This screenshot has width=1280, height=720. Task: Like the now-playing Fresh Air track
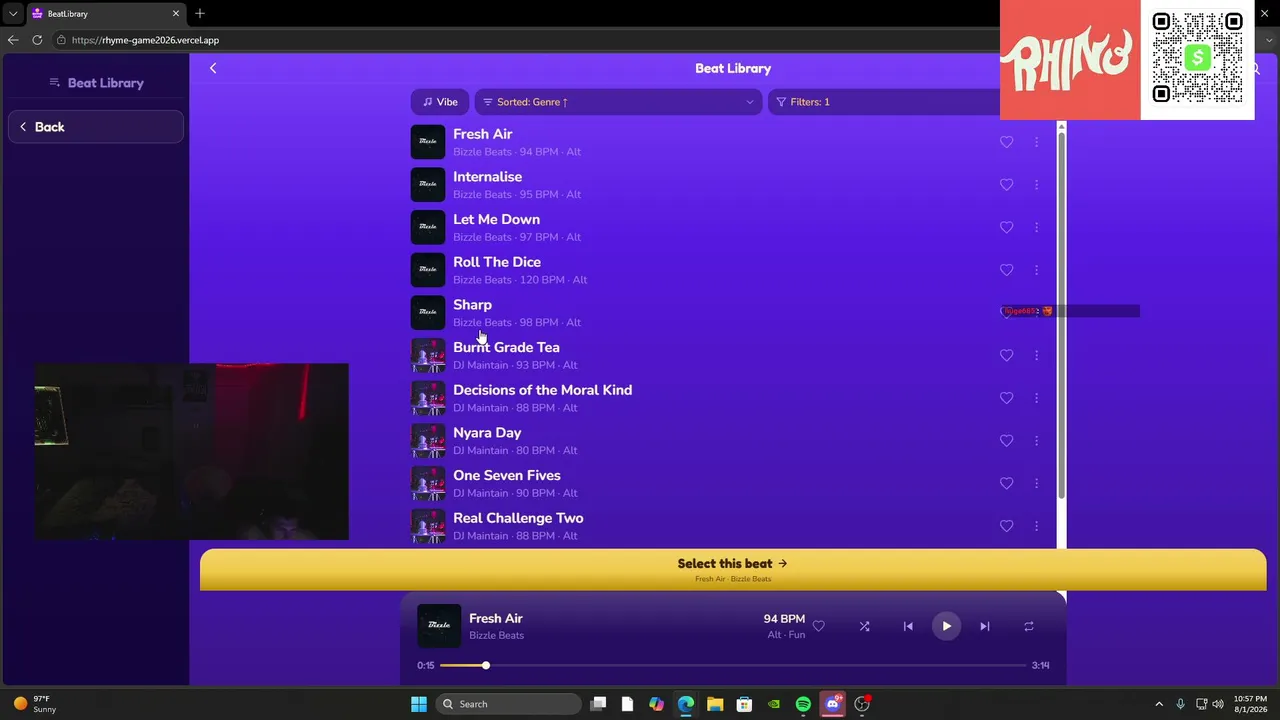pyautogui.click(x=818, y=626)
